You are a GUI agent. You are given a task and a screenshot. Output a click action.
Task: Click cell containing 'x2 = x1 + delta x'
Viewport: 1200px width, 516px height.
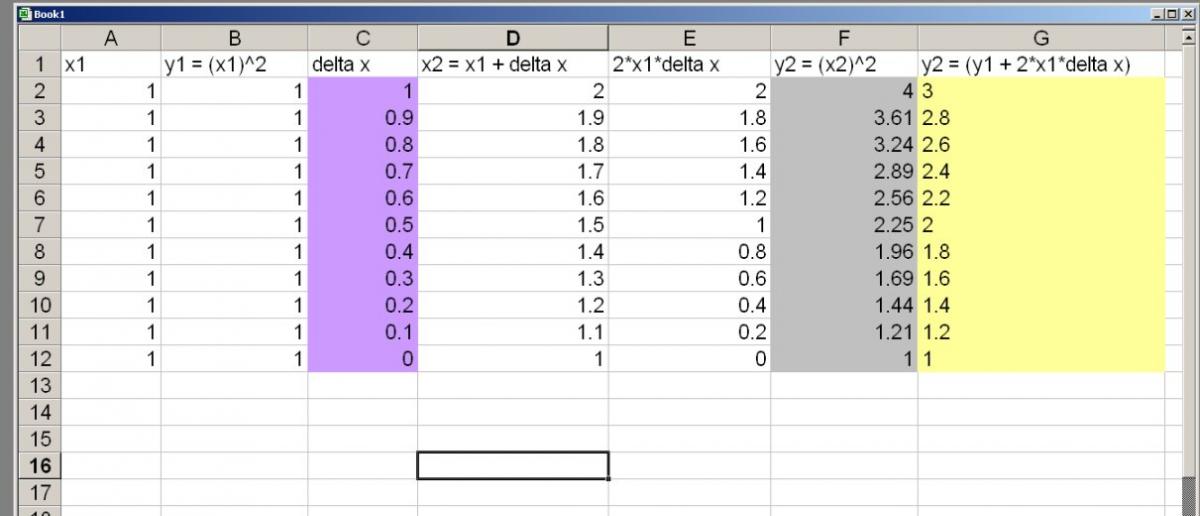click(513, 65)
